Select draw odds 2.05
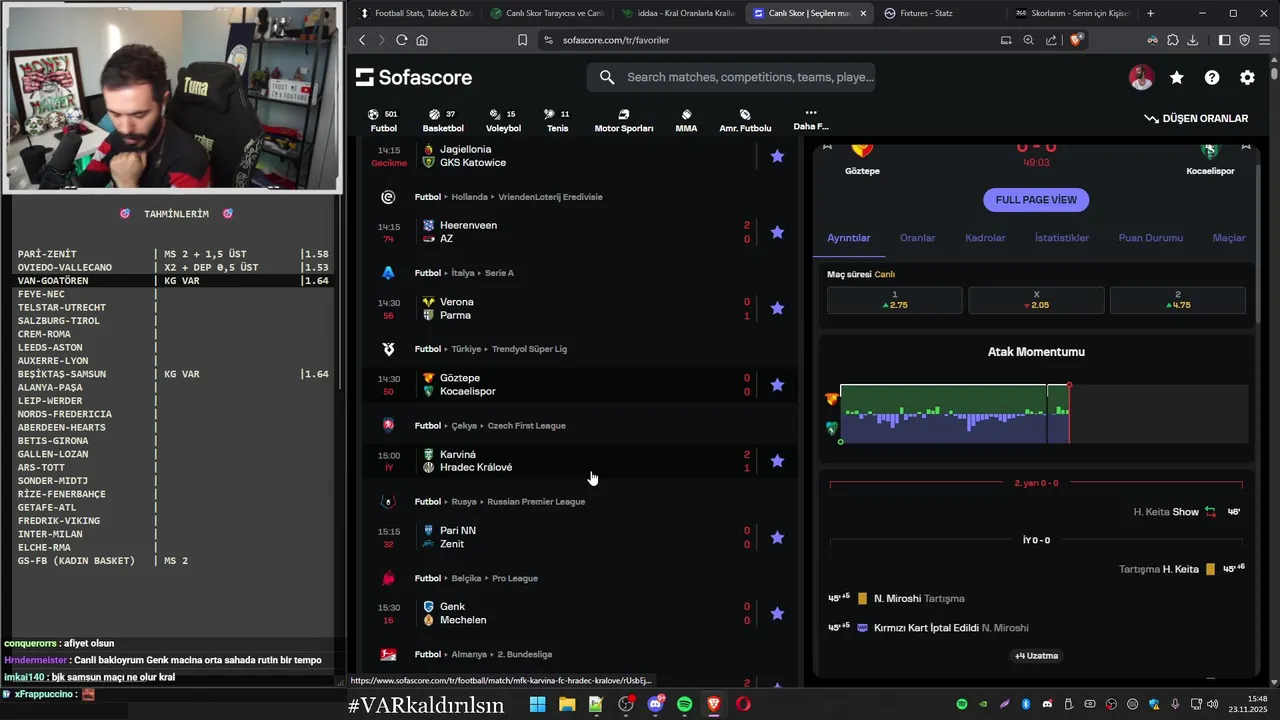1280x720 pixels. click(1036, 300)
